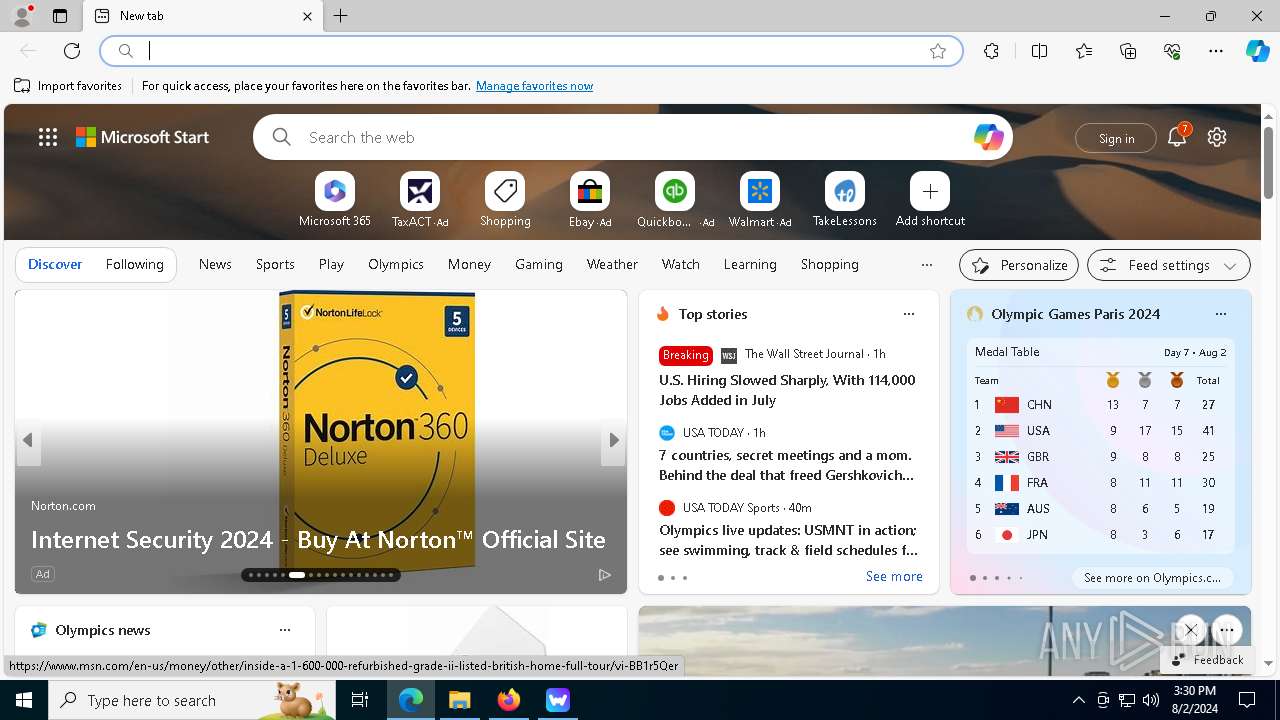This screenshot has height=720, width=1280.
Task: Open the U.S. Hiring Slowed Sharply article
Action: (787, 390)
